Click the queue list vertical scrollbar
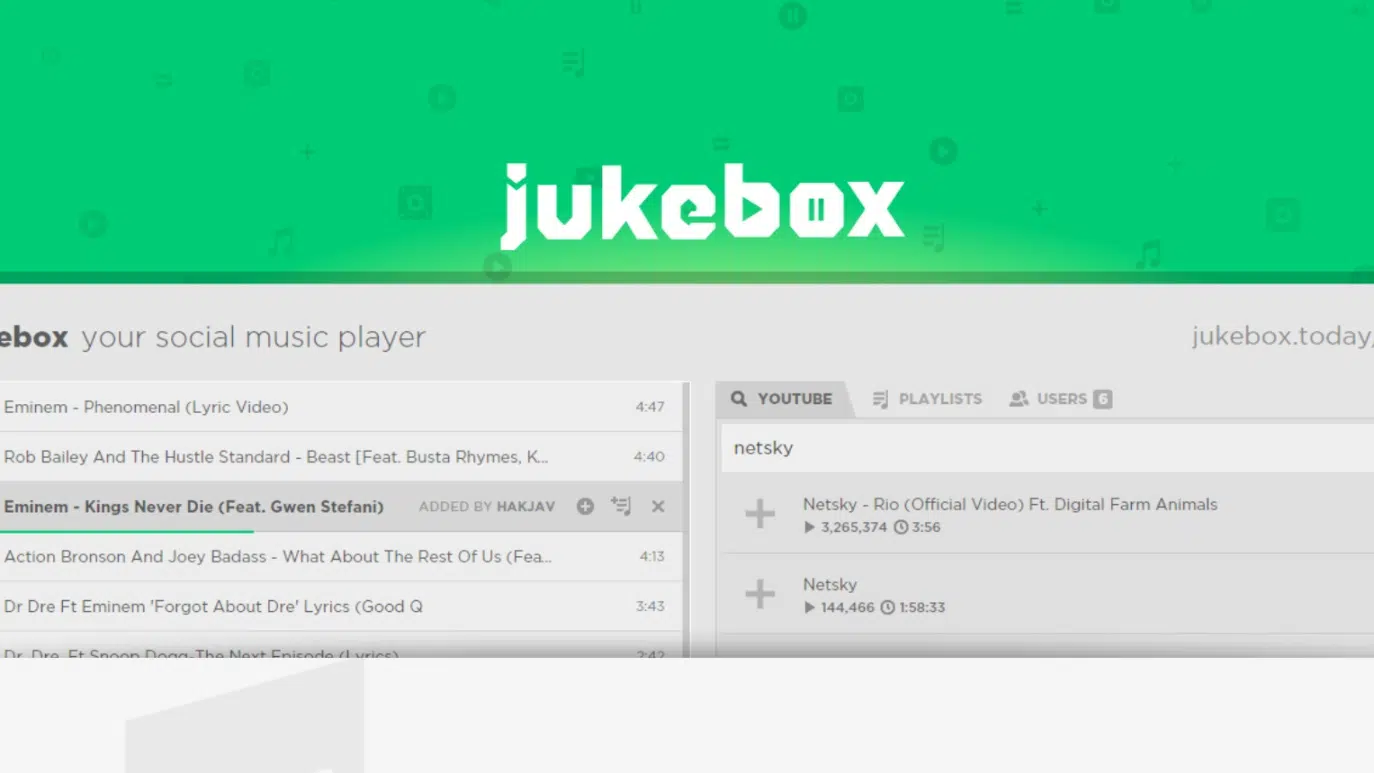The width and height of the screenshot is (1374, 773). 686,500
